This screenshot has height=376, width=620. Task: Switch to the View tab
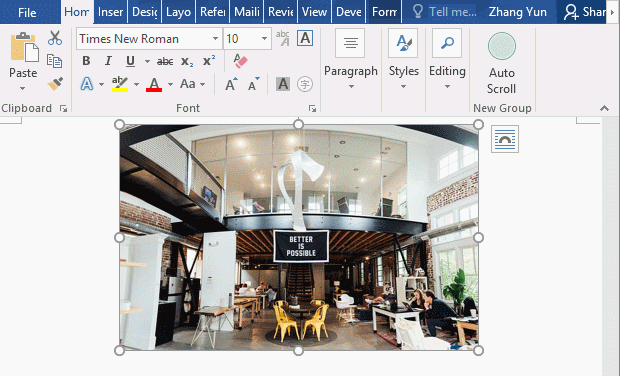click(x=314, y=12)
